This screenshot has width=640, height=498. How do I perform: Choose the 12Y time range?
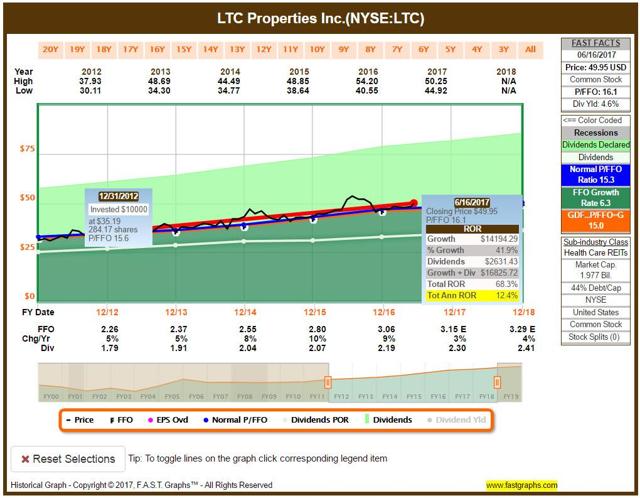tap(264, 50)
